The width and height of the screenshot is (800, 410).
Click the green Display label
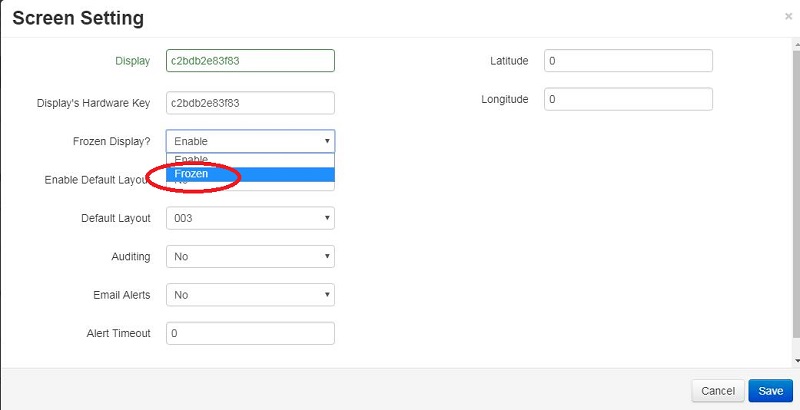[x=132, y=61]
